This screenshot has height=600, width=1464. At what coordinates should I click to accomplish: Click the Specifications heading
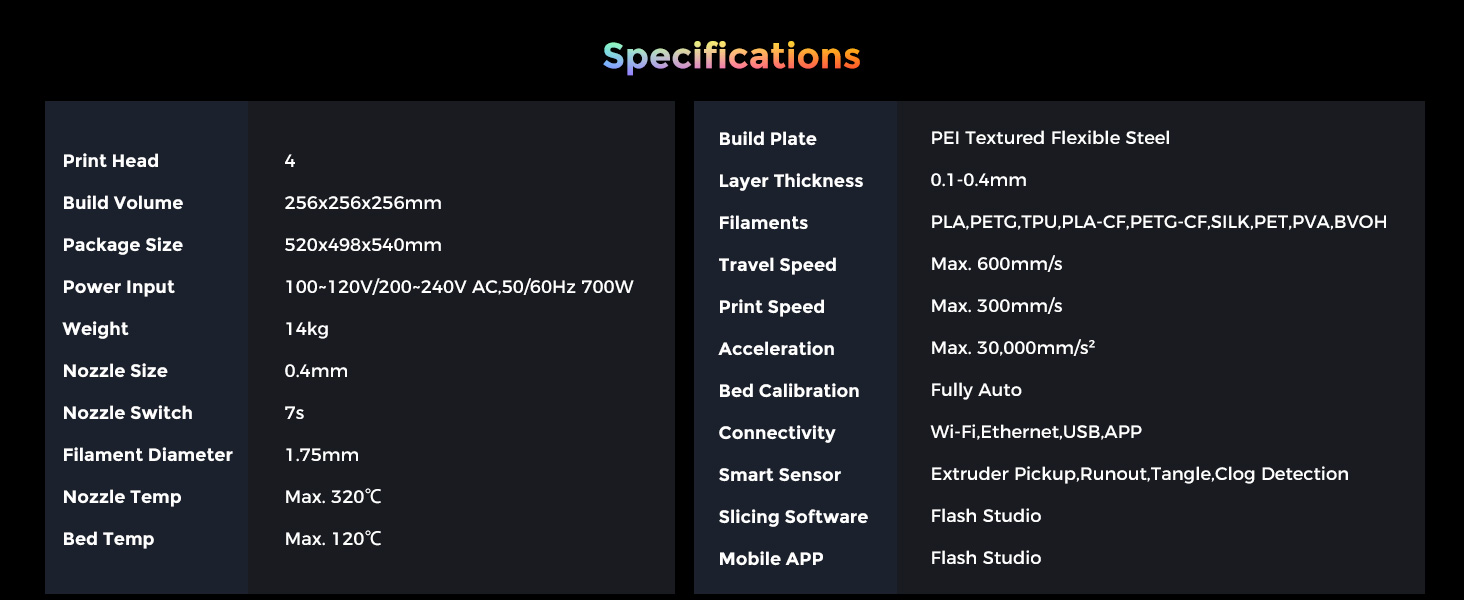pyautogui.click(x=731, y=56)
